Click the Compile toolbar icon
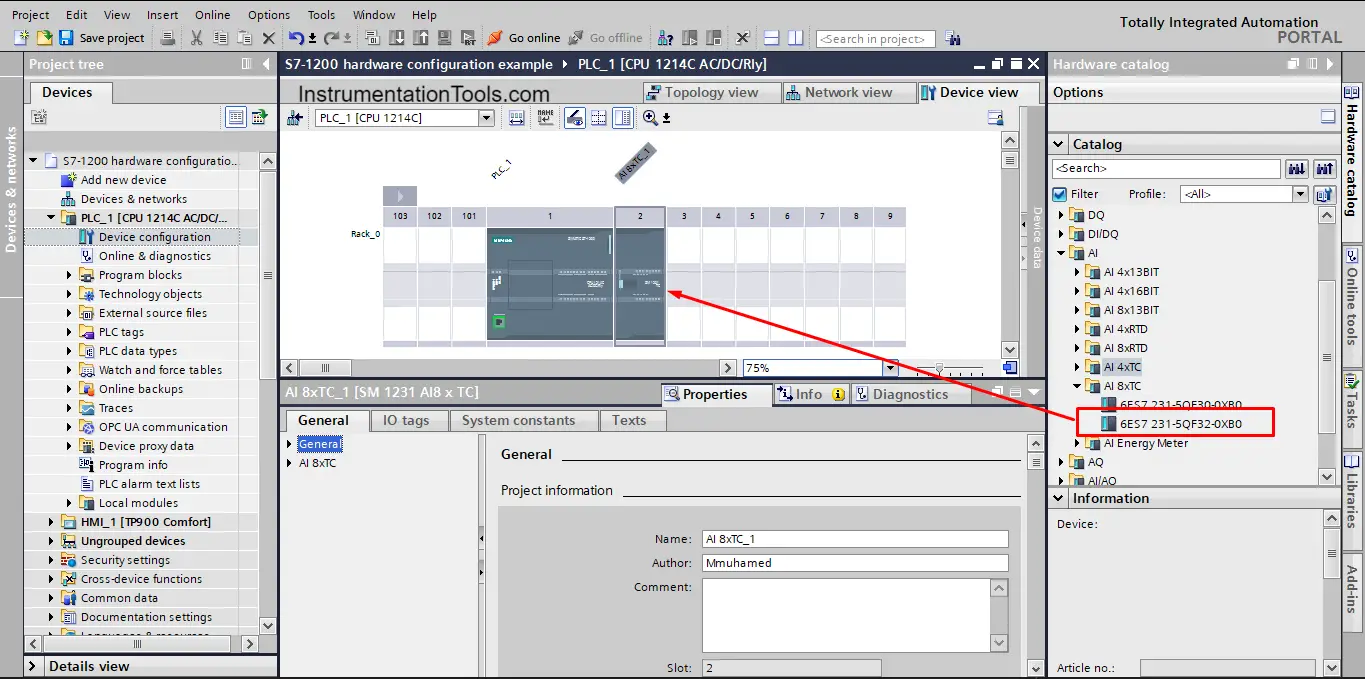Image resolution: width=1365 pixels, height=679 pixels. tap(371, 38)
